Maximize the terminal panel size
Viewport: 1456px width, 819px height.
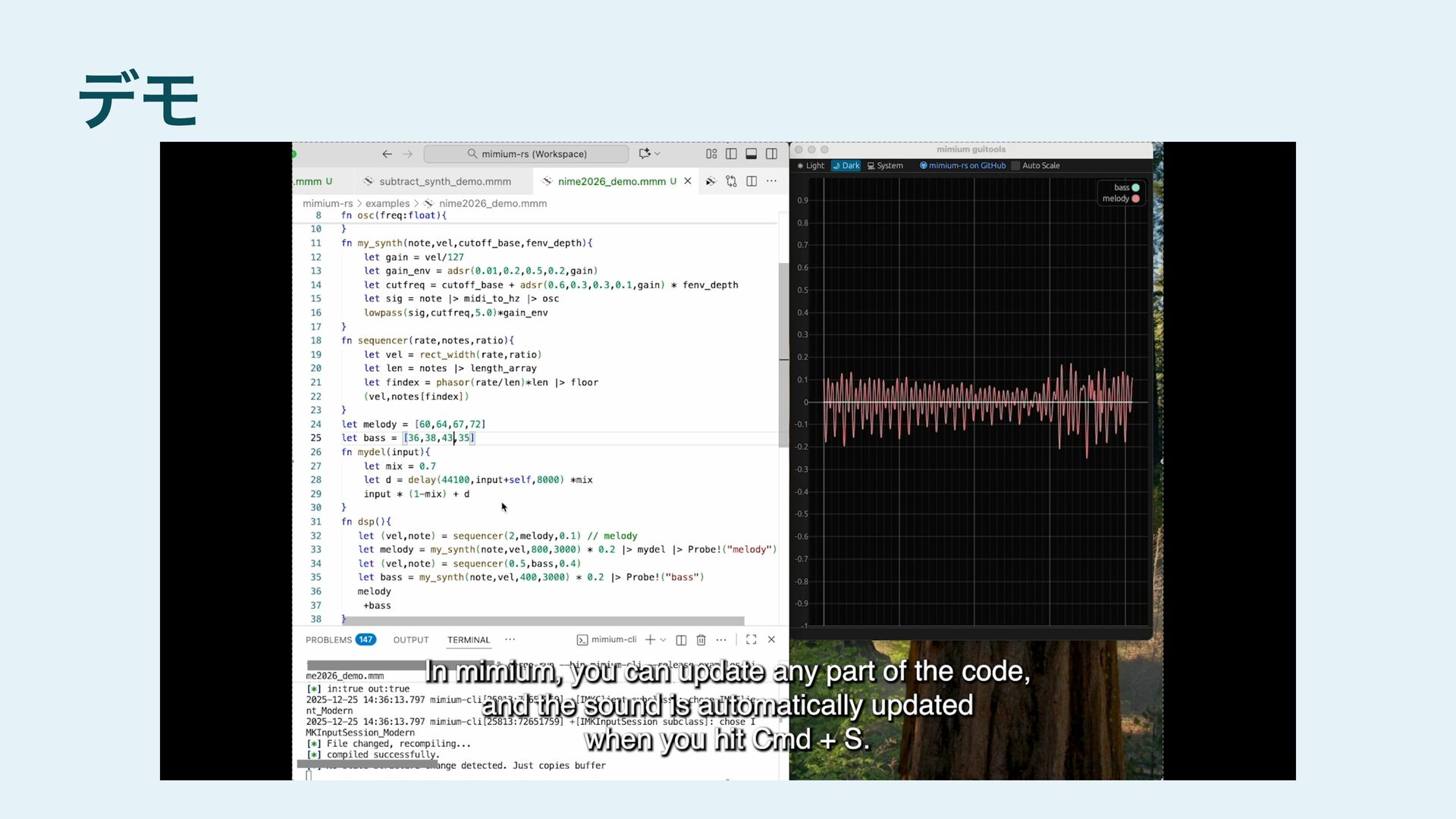click(751, 640)
